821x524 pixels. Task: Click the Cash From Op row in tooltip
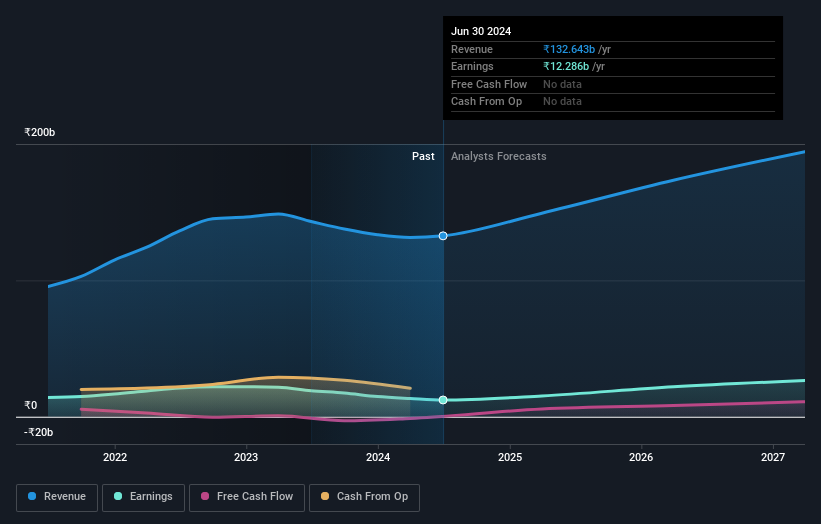613,102
